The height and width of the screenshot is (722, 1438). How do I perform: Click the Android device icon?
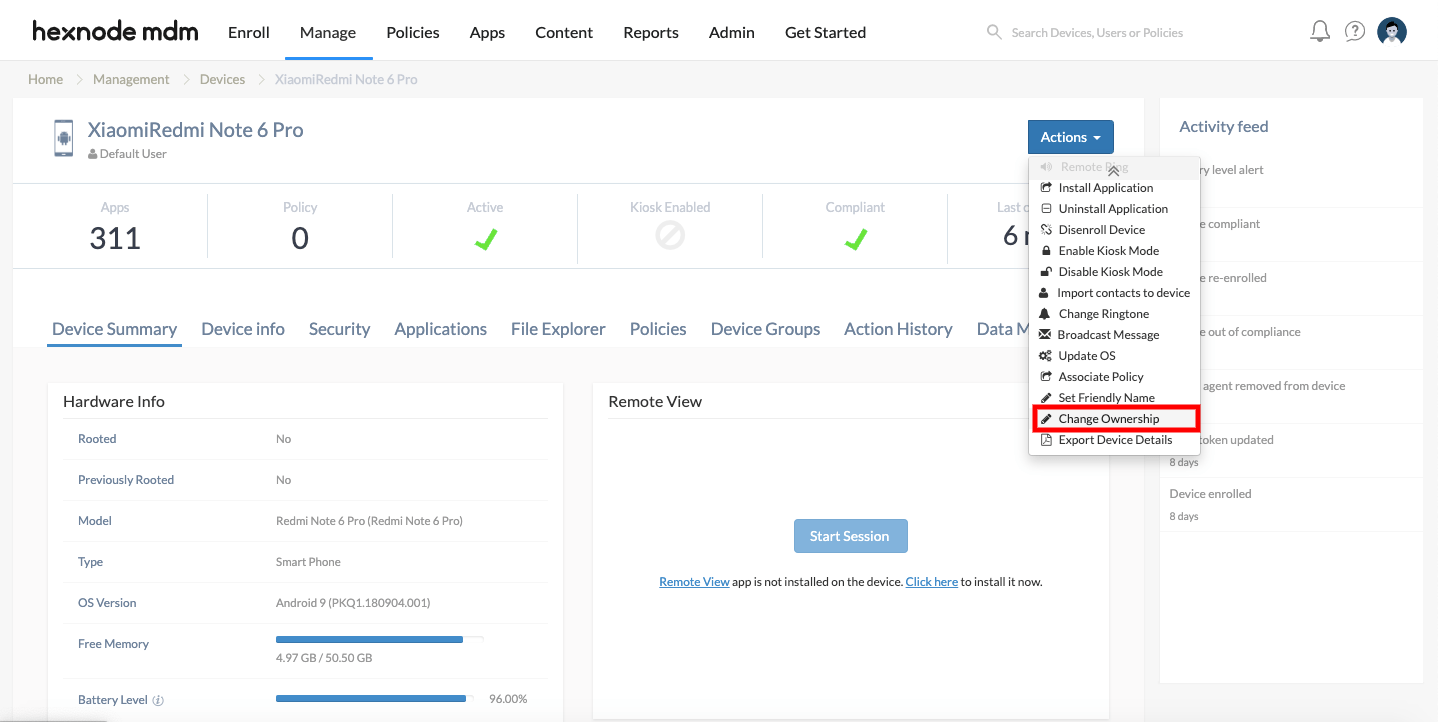coord(64,138)
